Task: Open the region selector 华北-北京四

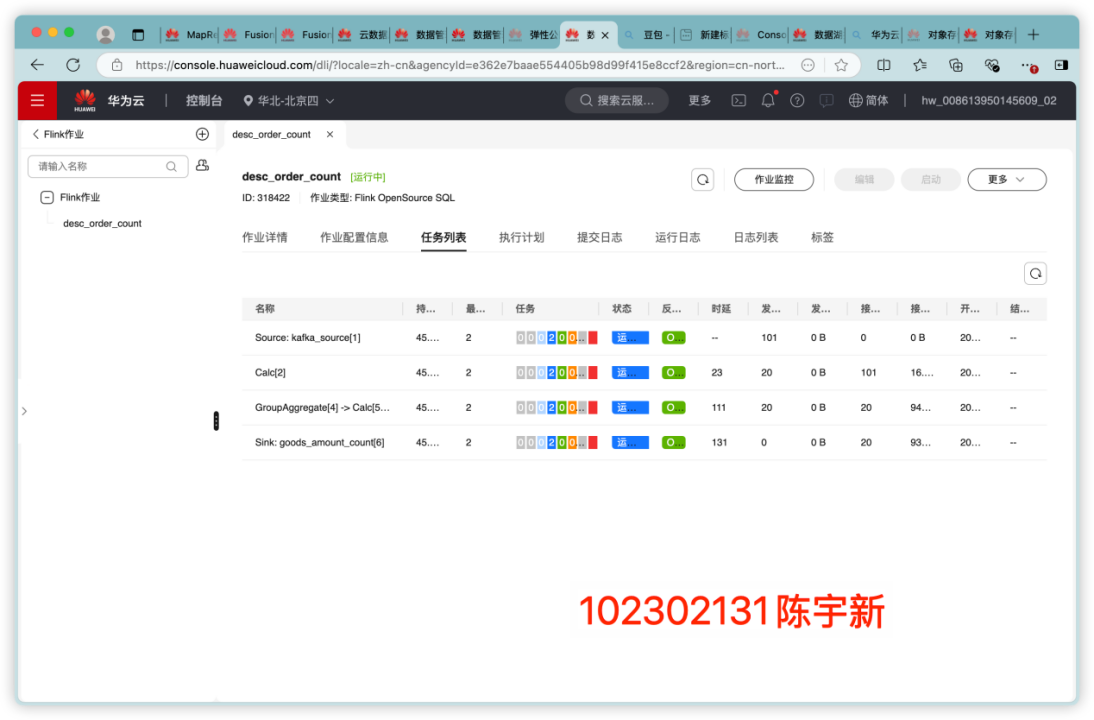Action: coord(288,100)
